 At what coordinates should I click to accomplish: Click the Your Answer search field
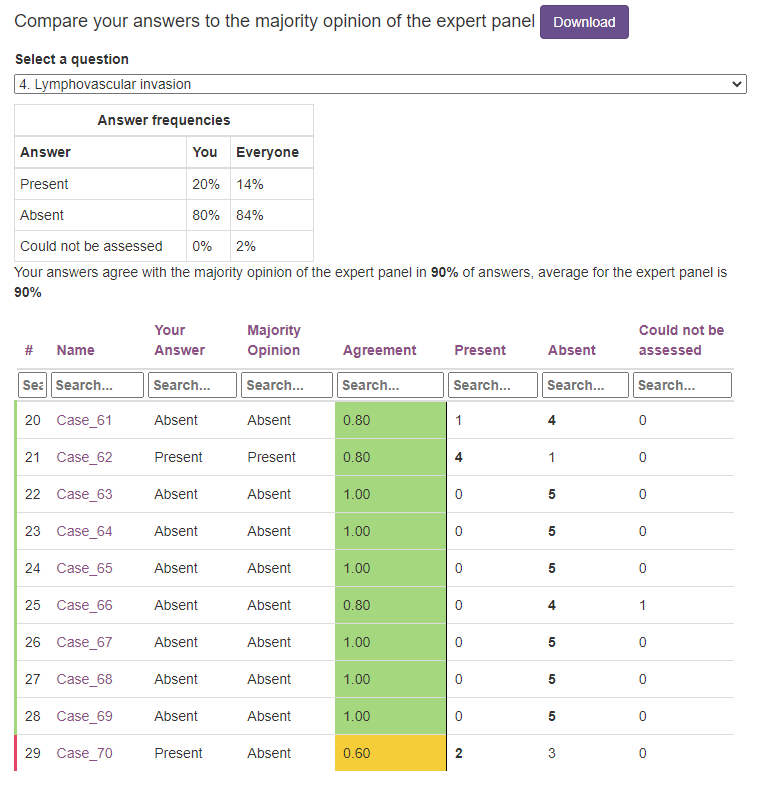pyautogui.click(x=192, y=385)
